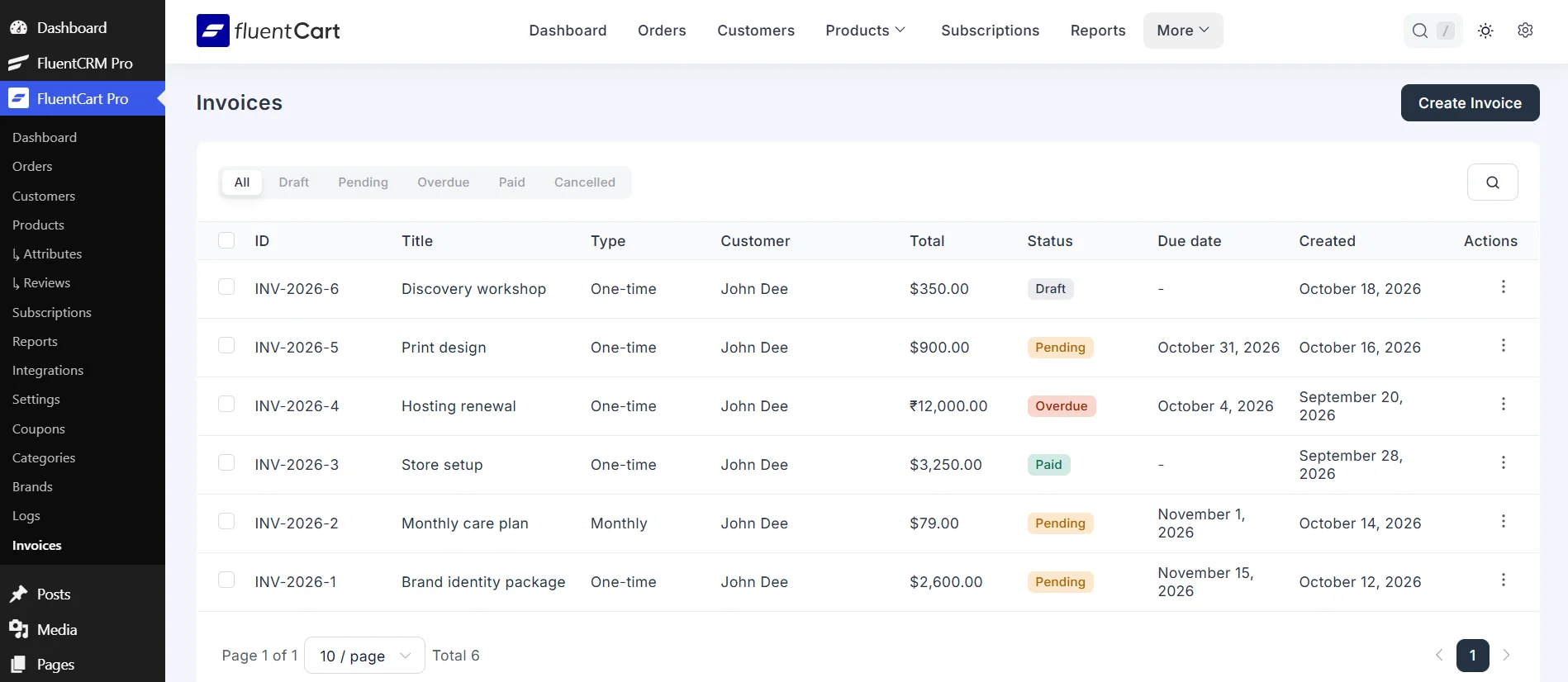Open Dashboard in top navigation
This screenshot has height=682, width=1568.
(568, 31)
